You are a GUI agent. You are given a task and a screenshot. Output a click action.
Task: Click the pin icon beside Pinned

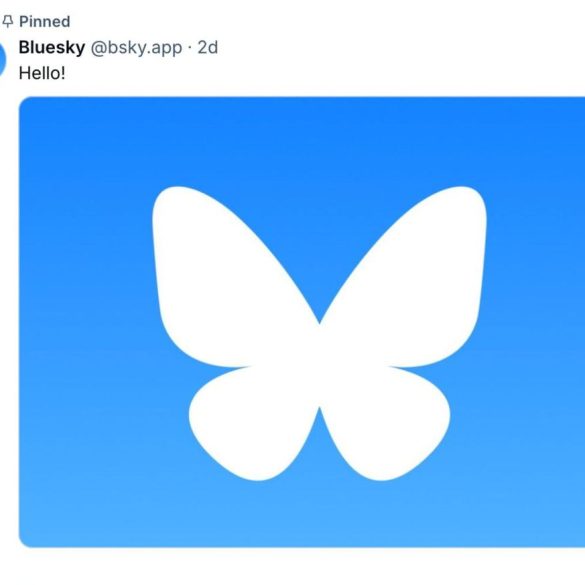(x=8, y=22)
